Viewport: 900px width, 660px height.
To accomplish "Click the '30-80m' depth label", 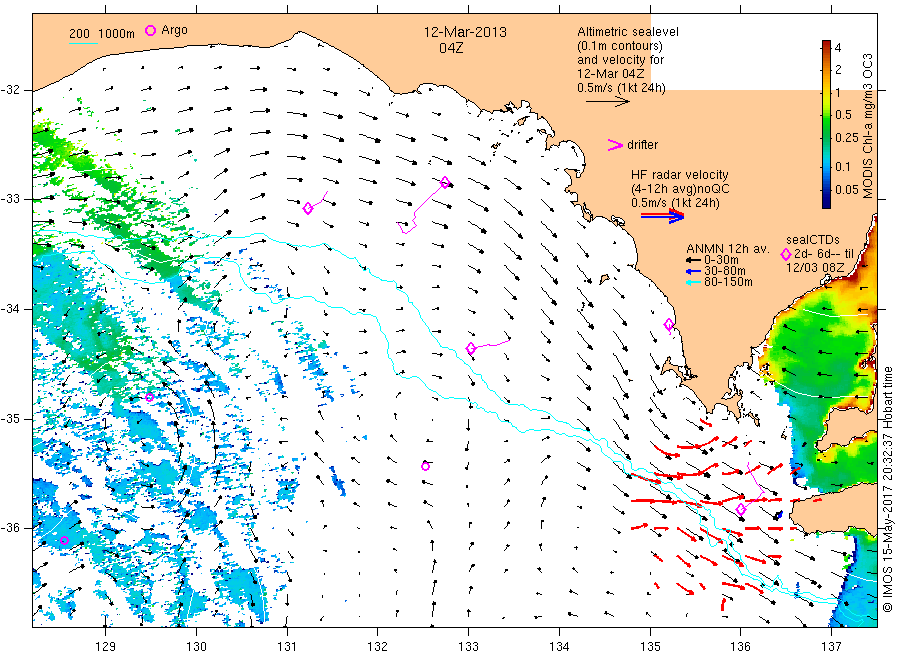I will pos(724,271).
